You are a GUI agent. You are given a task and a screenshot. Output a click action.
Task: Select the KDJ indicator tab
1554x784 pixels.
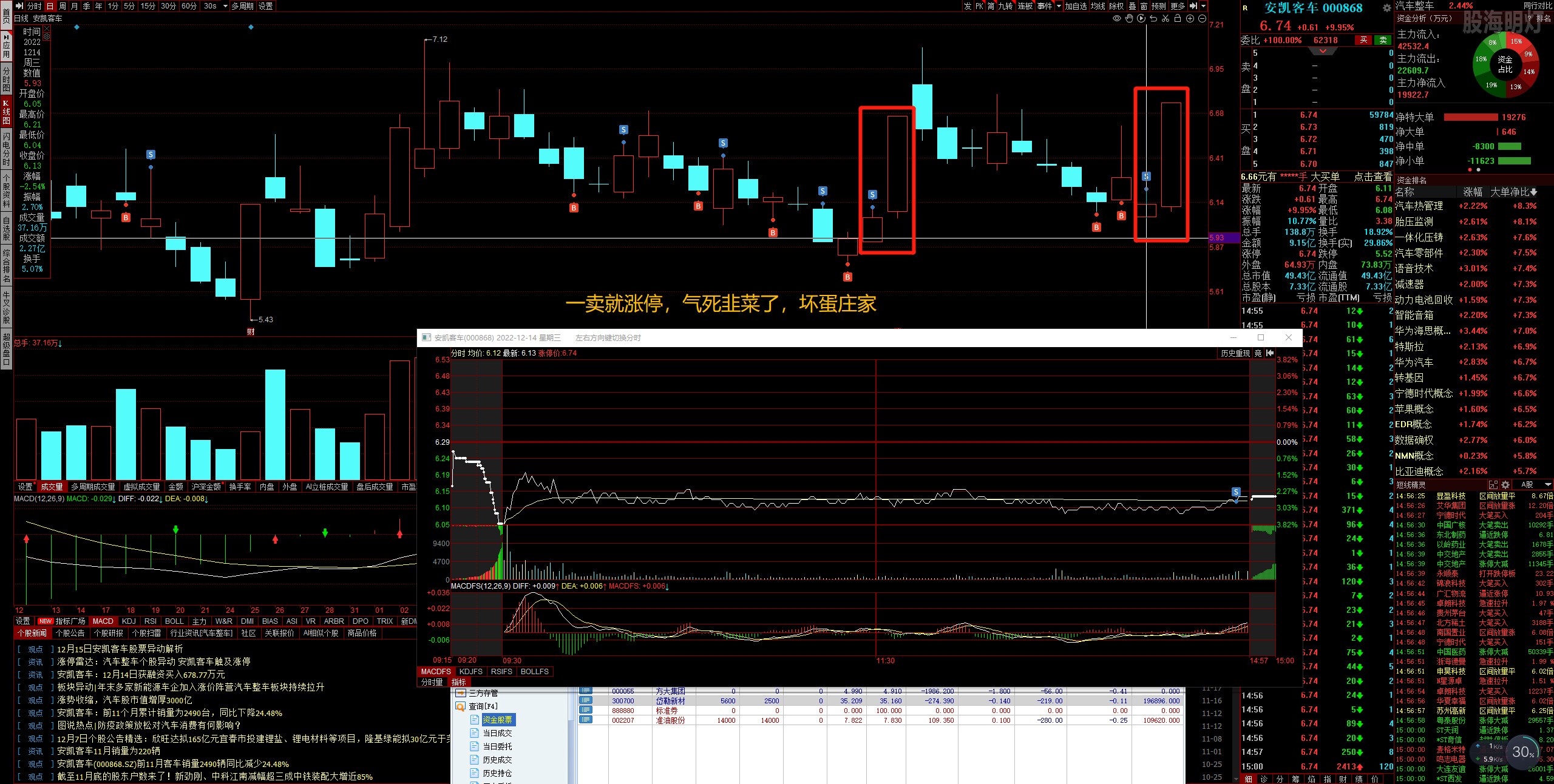coord(129,621)
